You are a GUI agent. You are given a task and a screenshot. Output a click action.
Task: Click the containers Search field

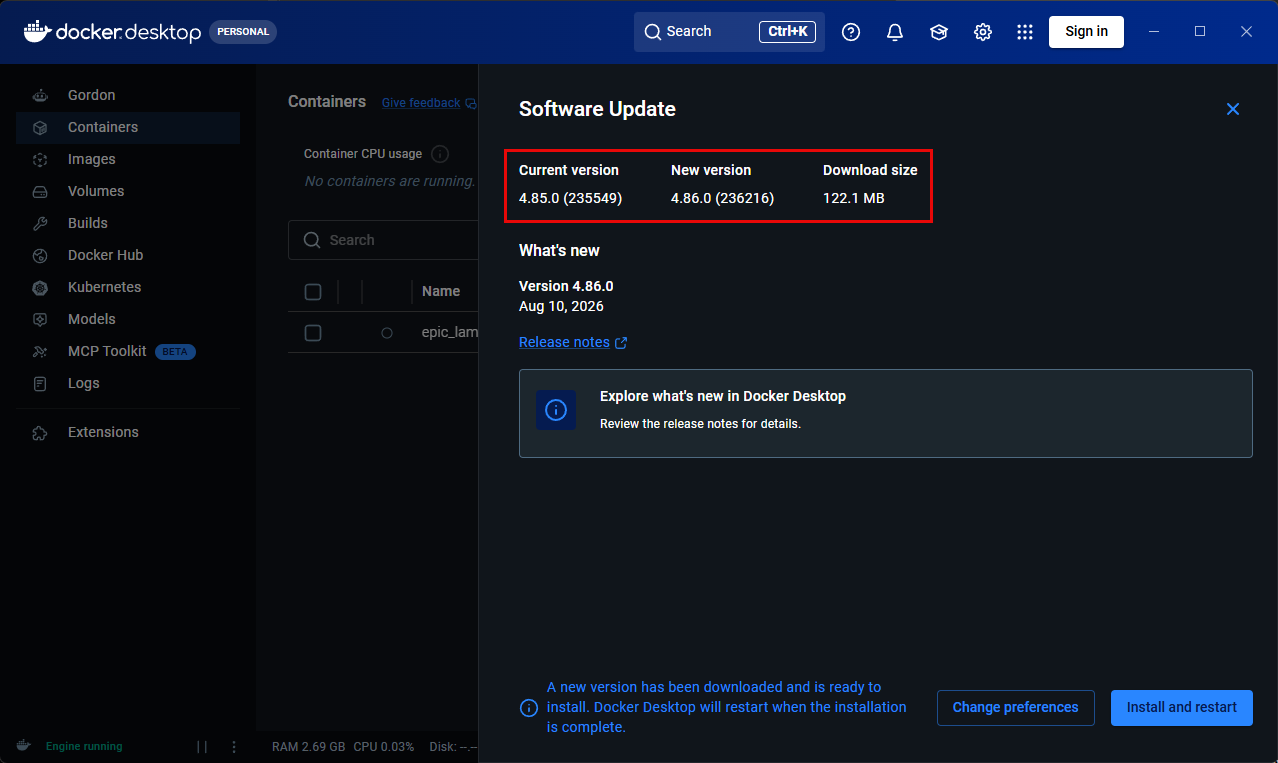click(384, 240)
